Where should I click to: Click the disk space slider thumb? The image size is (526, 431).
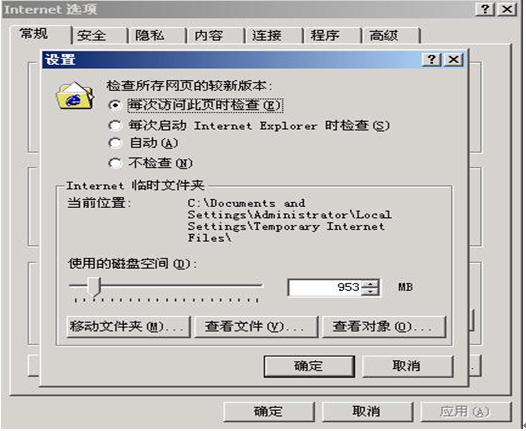tap(94, 286)
